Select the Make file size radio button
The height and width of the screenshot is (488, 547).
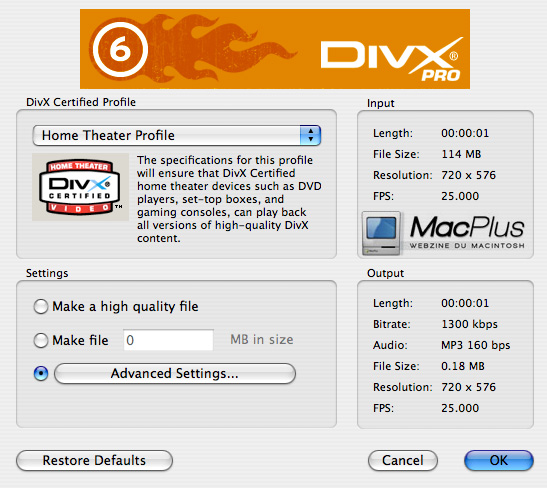coord(41,340)
